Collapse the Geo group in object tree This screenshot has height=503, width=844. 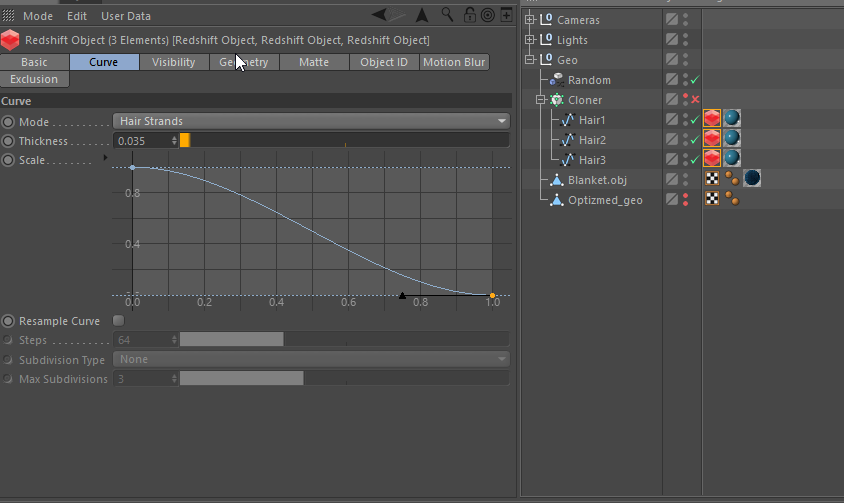pos(530,60)
